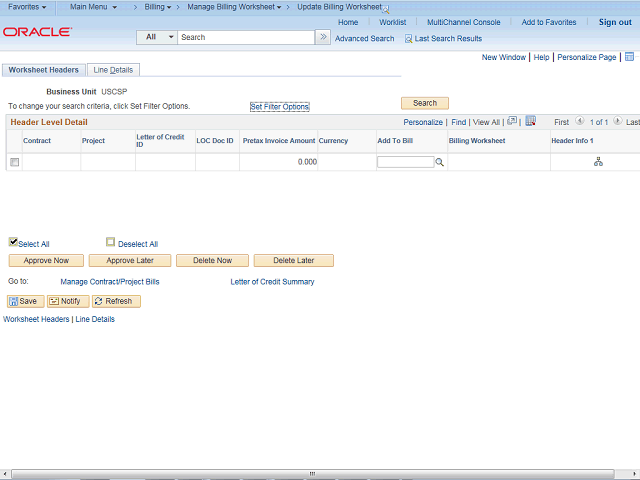This screenshot has height=480, width=640.
Task: Click the search go arrow icon
Action: point(323,37)
